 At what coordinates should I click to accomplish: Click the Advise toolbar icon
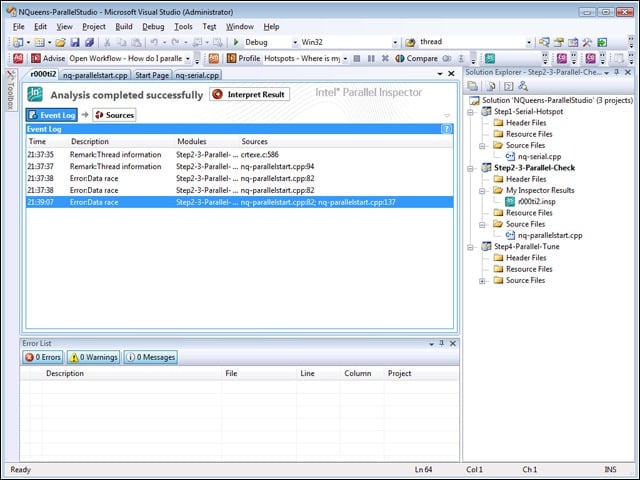tap(36, 58)
